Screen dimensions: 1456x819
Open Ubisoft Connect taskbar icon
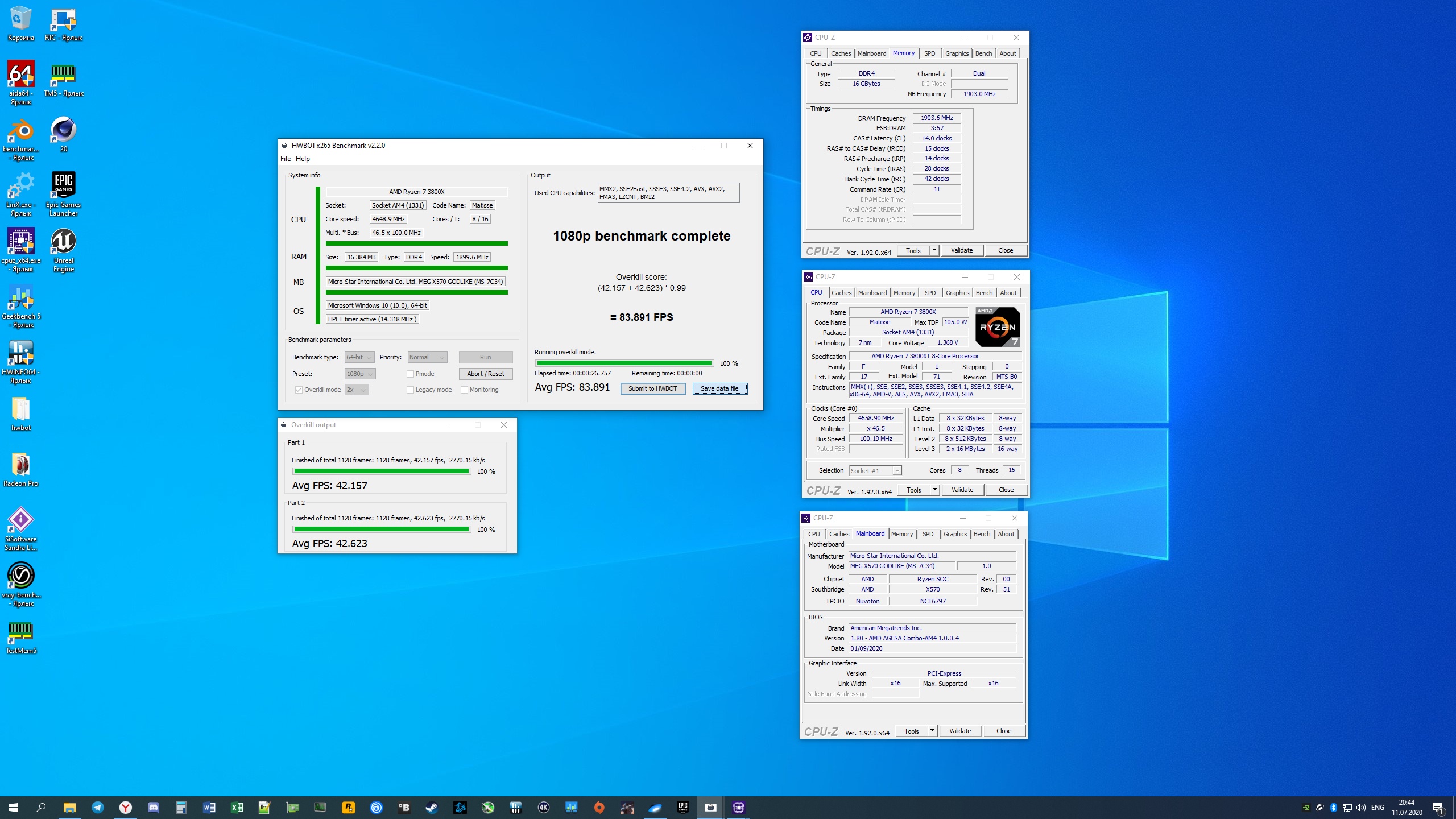[376, 807]
